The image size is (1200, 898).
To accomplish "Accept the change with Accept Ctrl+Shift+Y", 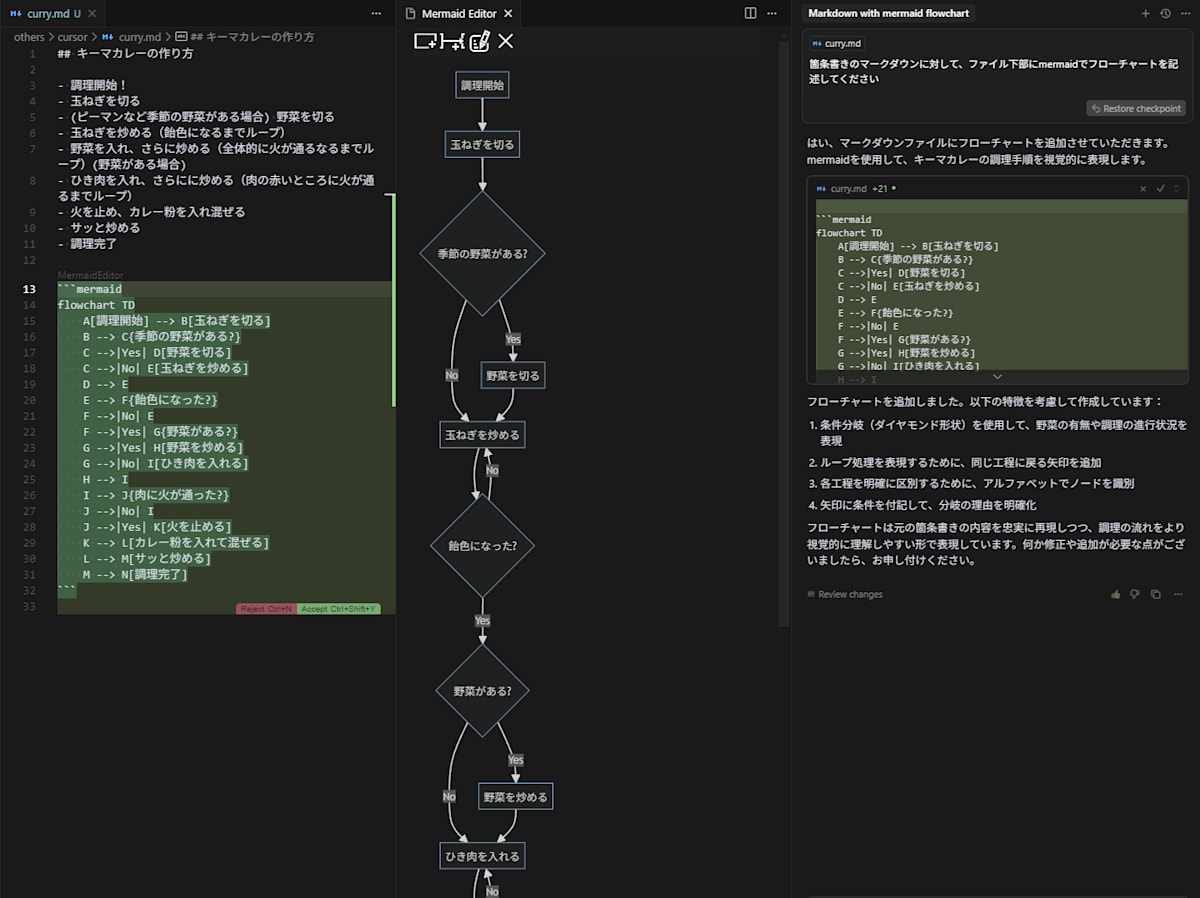I will 338,609.
